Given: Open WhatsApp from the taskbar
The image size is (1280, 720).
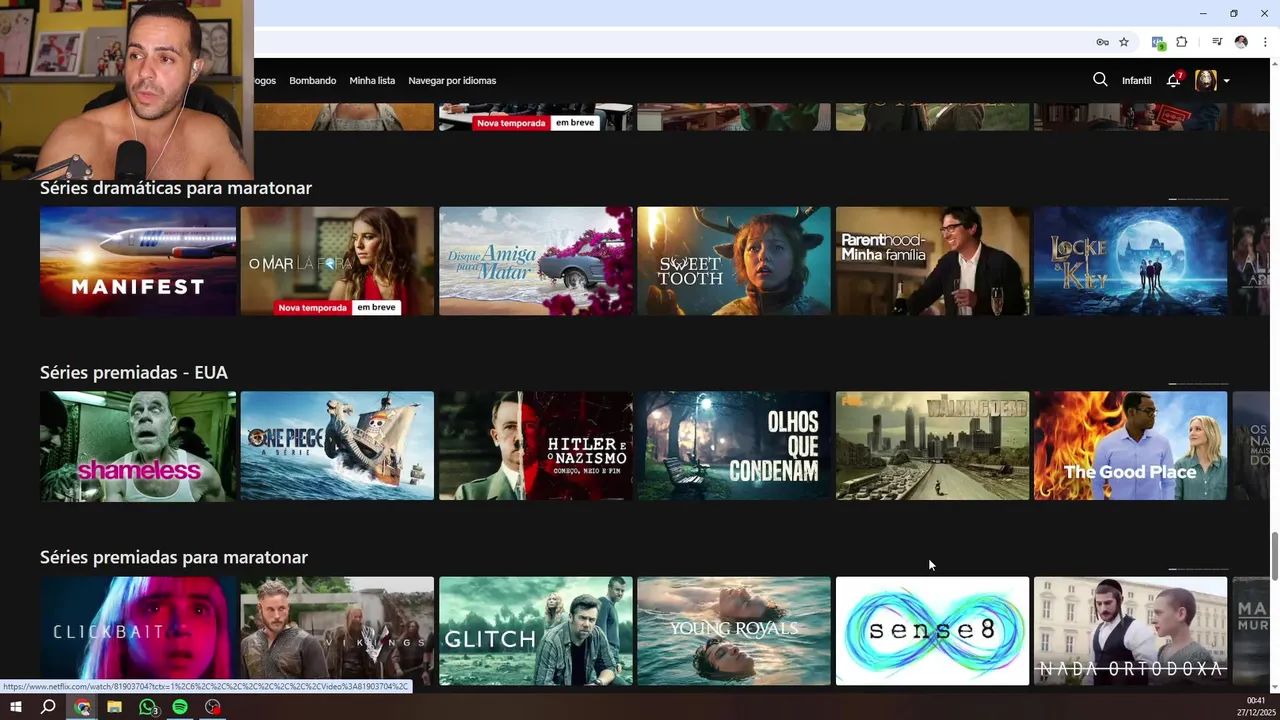Looking at the screenshot, I should 148,707.
